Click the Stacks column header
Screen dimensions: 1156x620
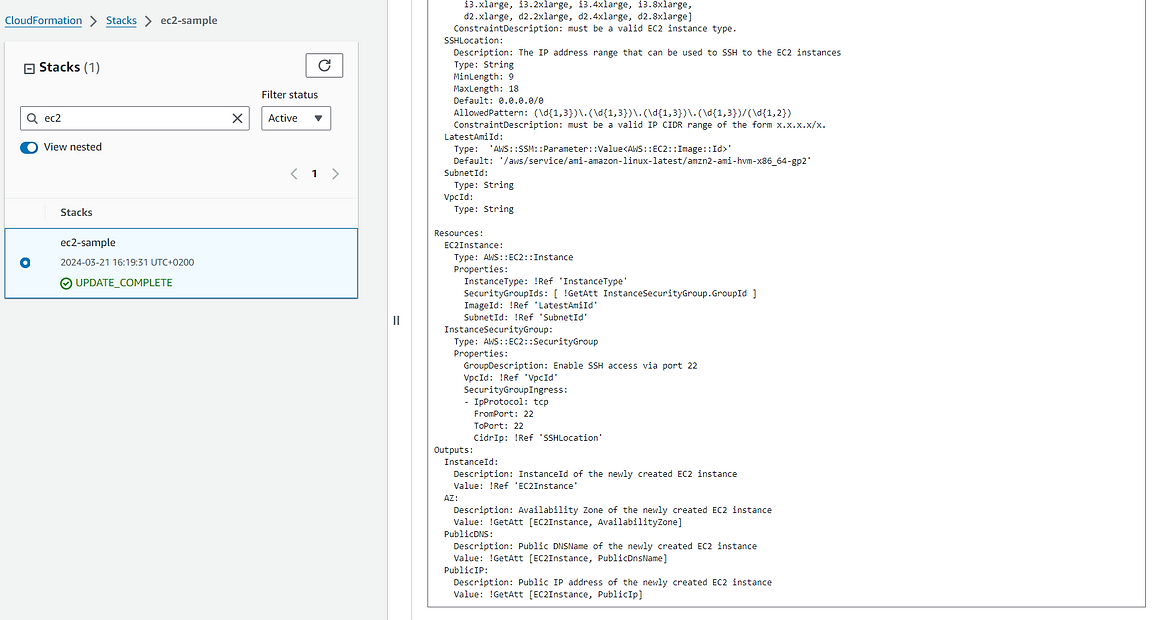click(77, 212)
